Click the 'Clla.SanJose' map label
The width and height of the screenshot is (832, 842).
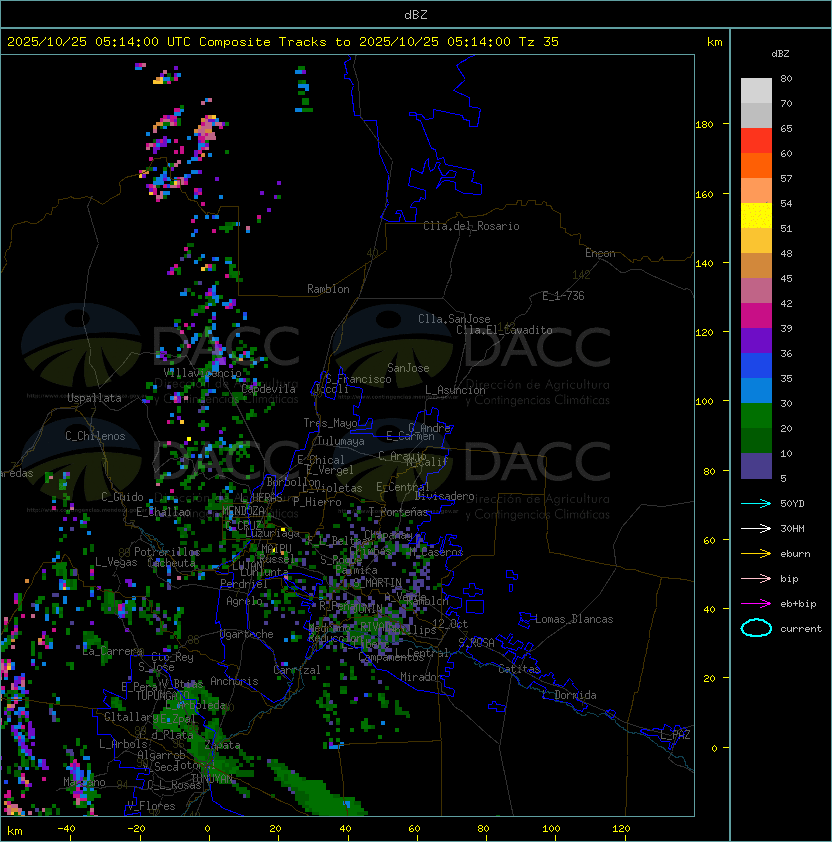coord(454,319)
